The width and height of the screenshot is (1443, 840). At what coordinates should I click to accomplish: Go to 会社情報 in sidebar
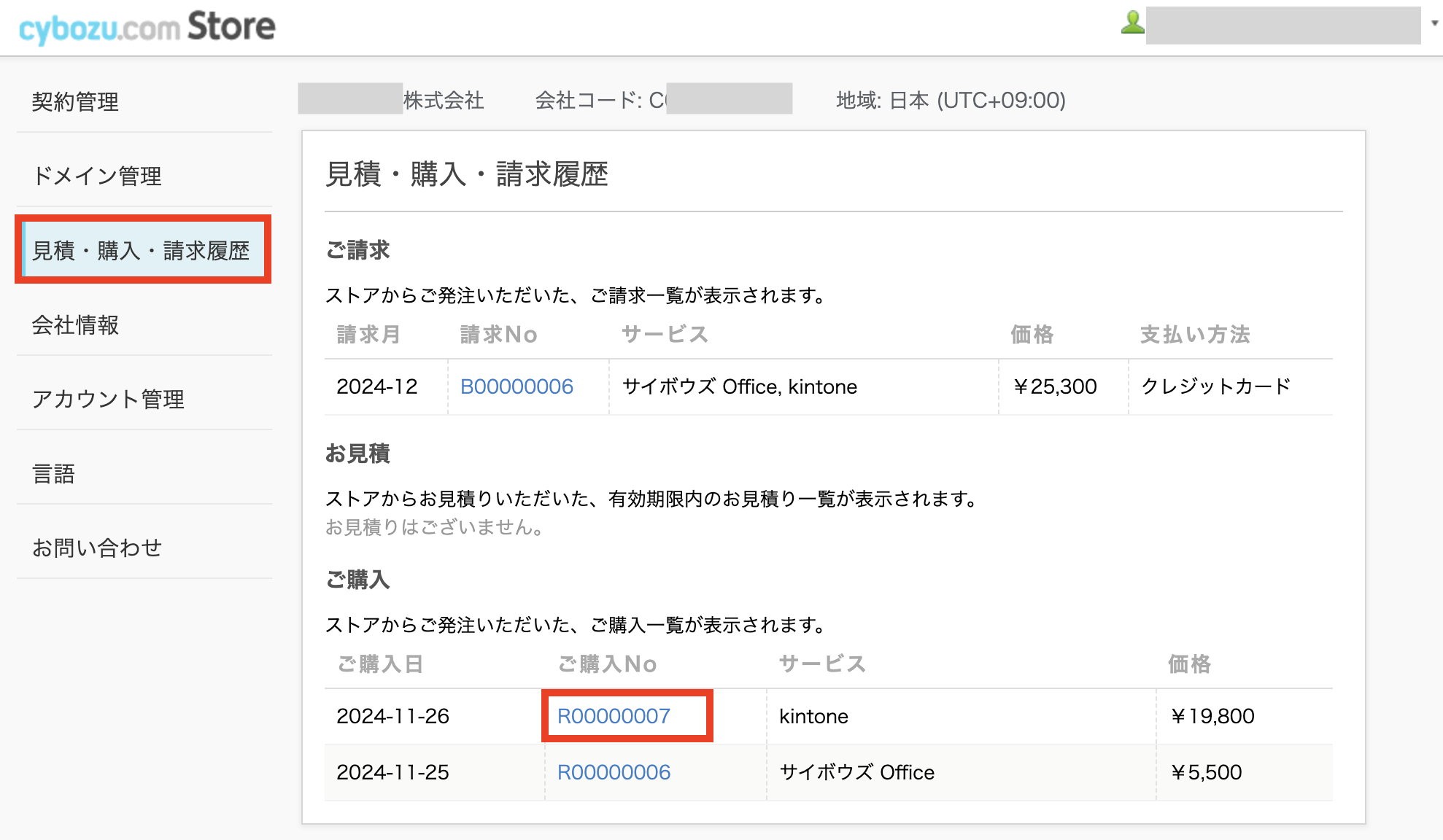click(75, 324)
